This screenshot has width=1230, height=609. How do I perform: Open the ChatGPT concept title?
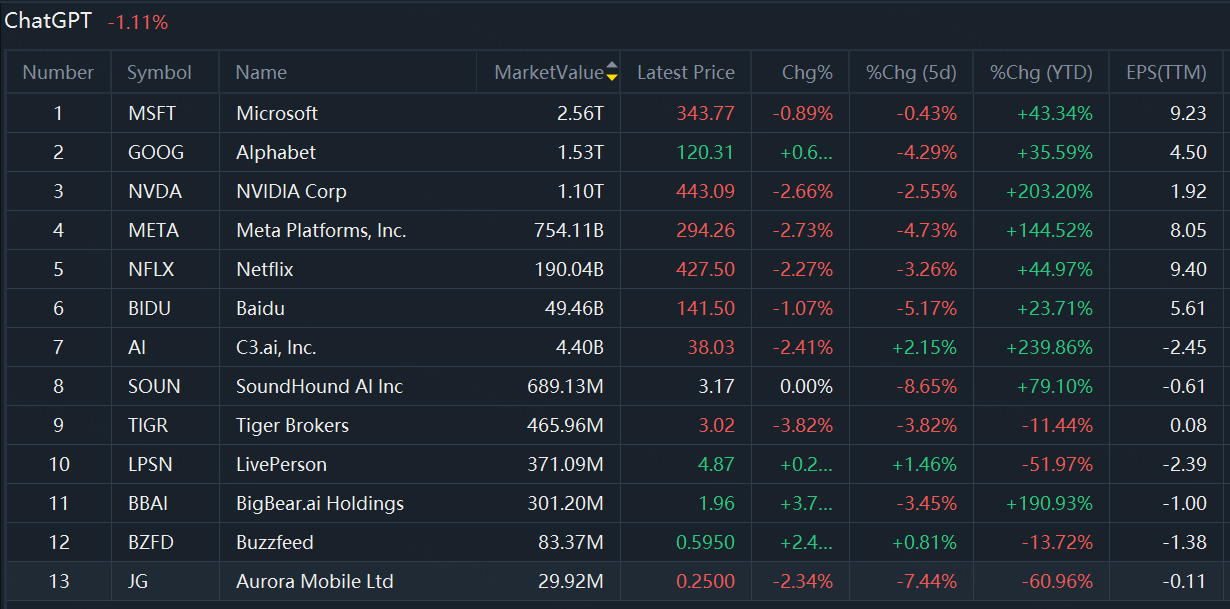coord(48,21)
